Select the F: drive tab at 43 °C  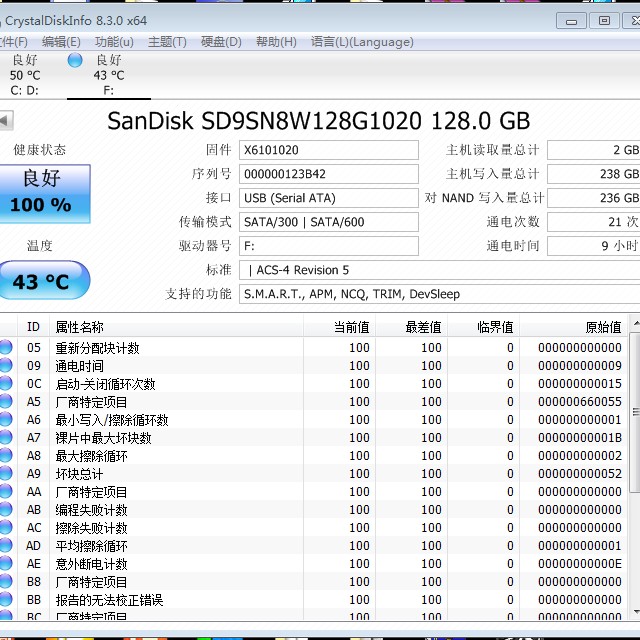pos(109,75)
